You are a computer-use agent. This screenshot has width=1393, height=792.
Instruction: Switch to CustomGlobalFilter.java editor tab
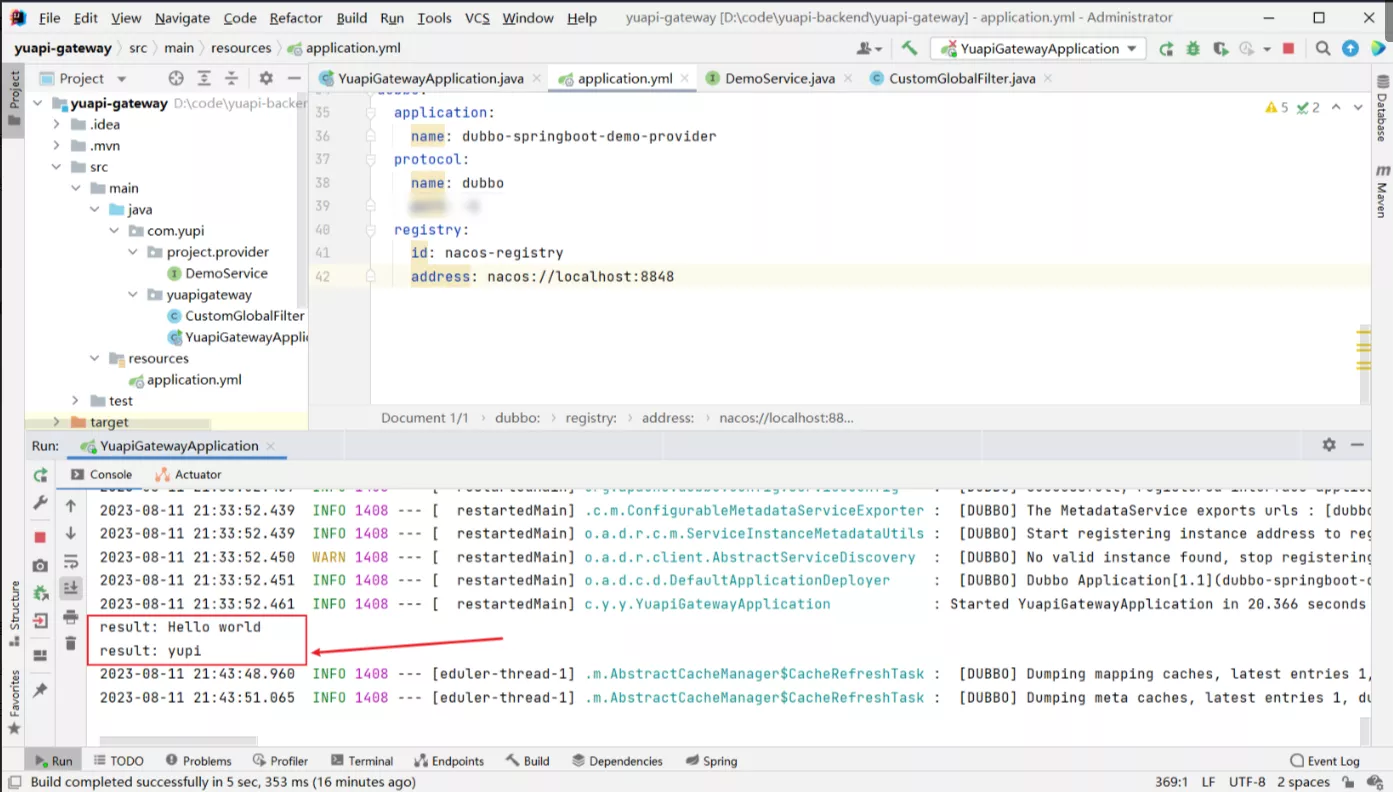pyautogui.click(x=962, y=78)
